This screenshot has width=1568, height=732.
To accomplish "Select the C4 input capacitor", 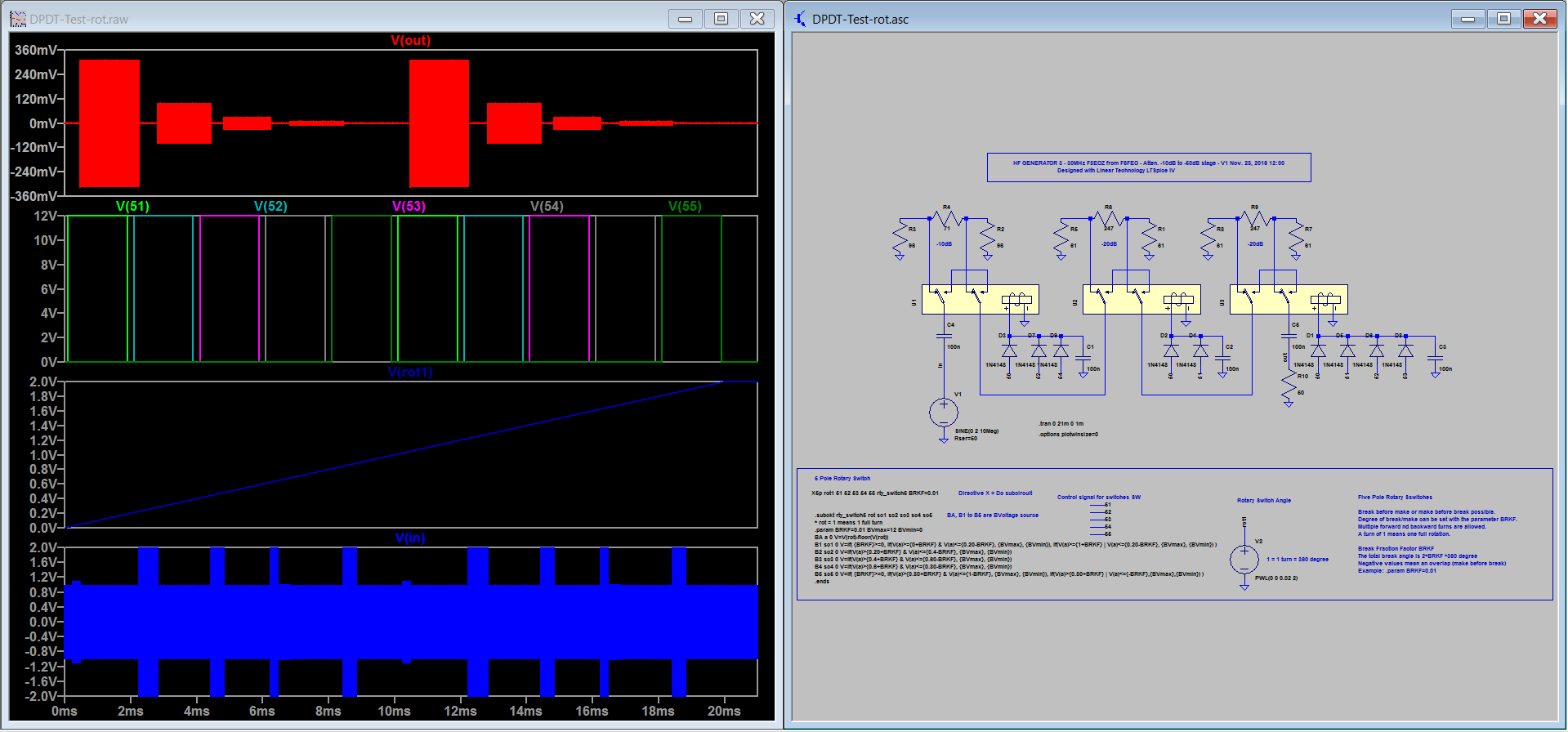I will [944, 335].
